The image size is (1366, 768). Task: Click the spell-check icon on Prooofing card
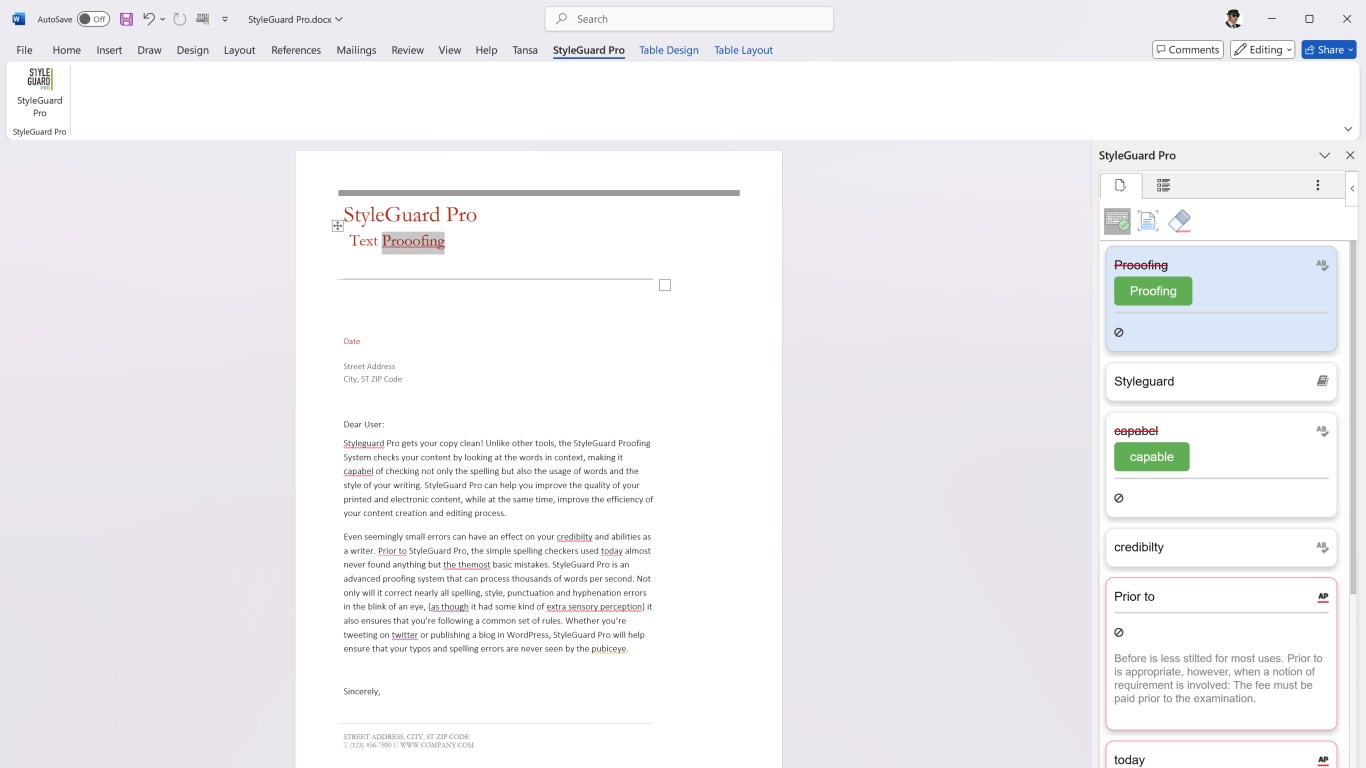[1322, 265]
